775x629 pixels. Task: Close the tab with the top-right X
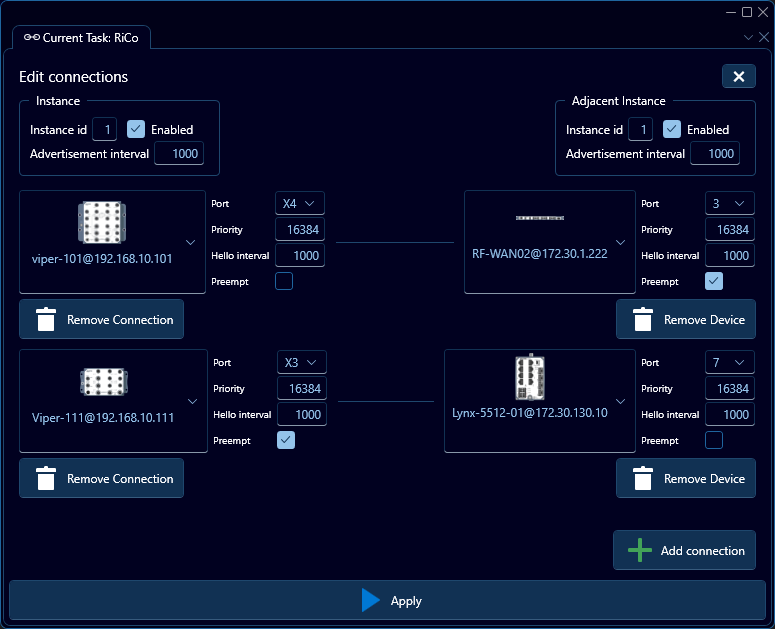[x=764, y=37]
